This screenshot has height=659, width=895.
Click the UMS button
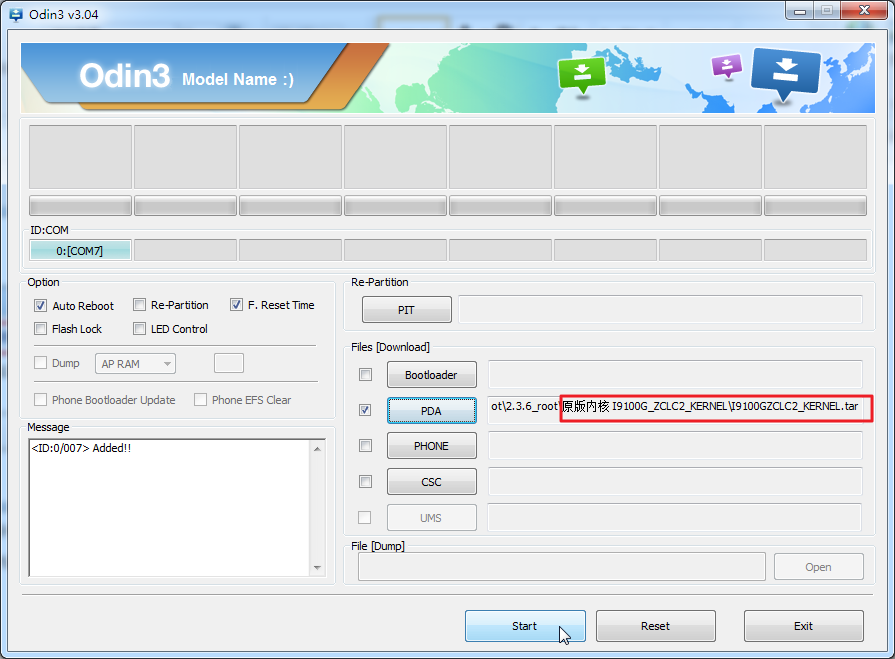click(x=432, y=518)
